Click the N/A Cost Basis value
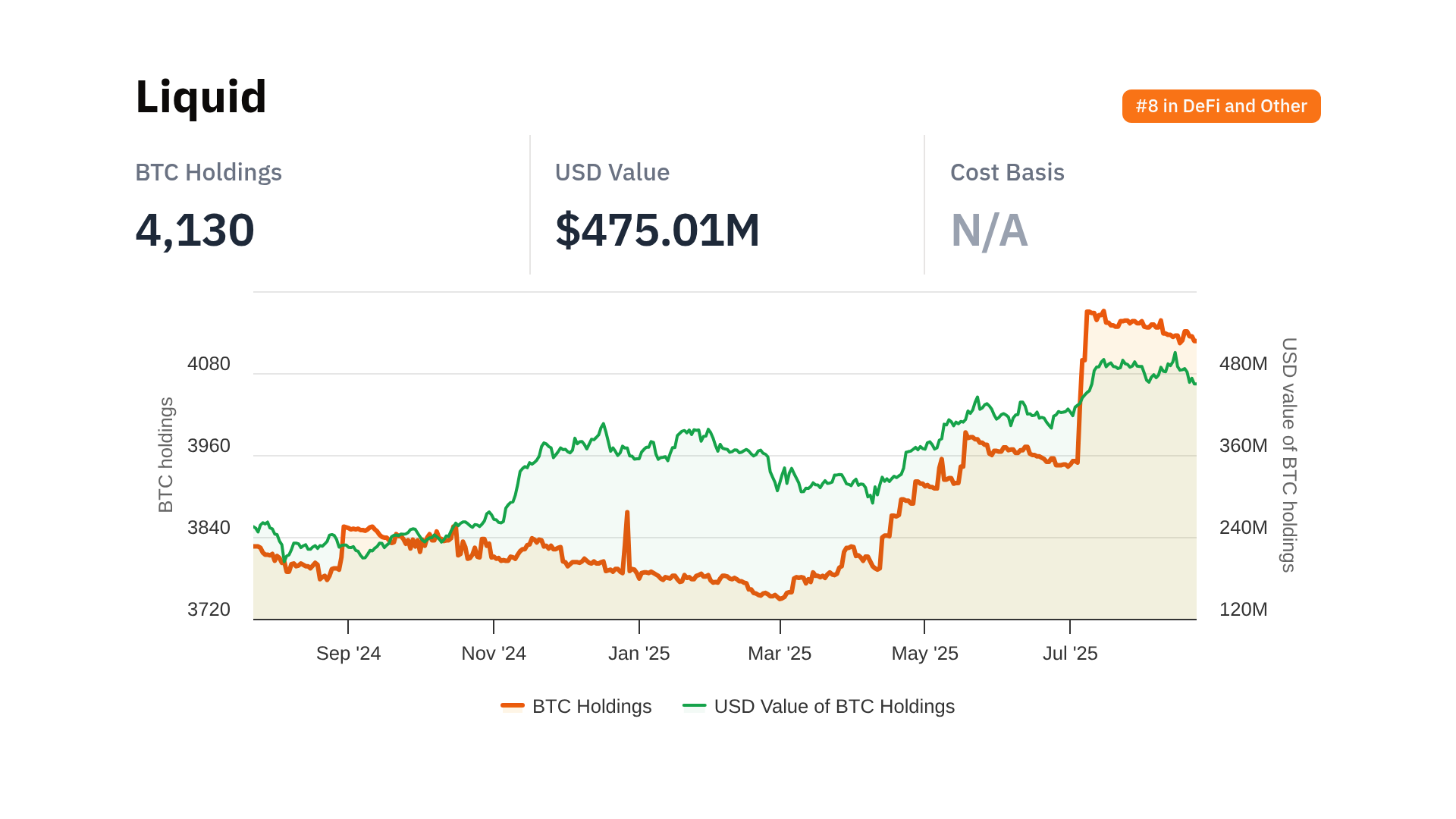Screen dimensions: 1456x819 pyautogui.click(x=989, y=231)
